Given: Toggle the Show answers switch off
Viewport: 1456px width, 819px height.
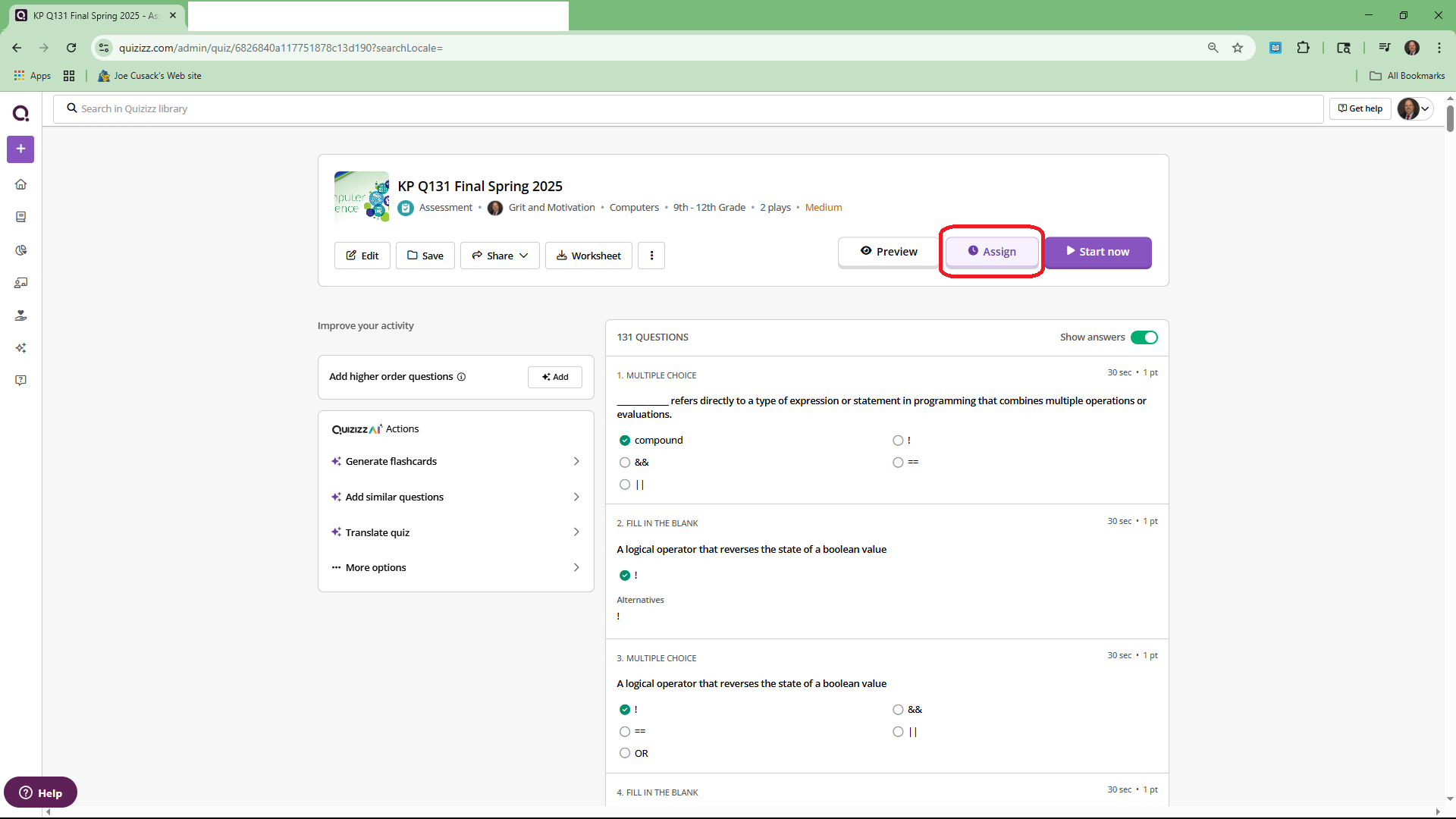Looking at the screenshot, I should [x=1144, y=337].
